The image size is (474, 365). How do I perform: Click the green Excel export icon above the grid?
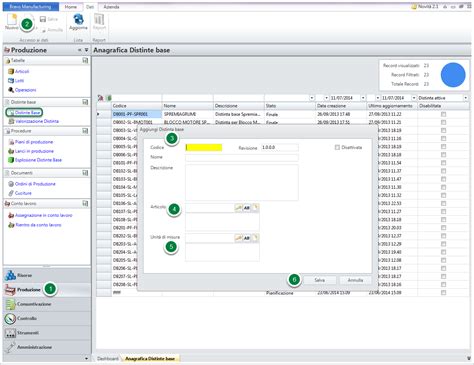click(108, 98)
